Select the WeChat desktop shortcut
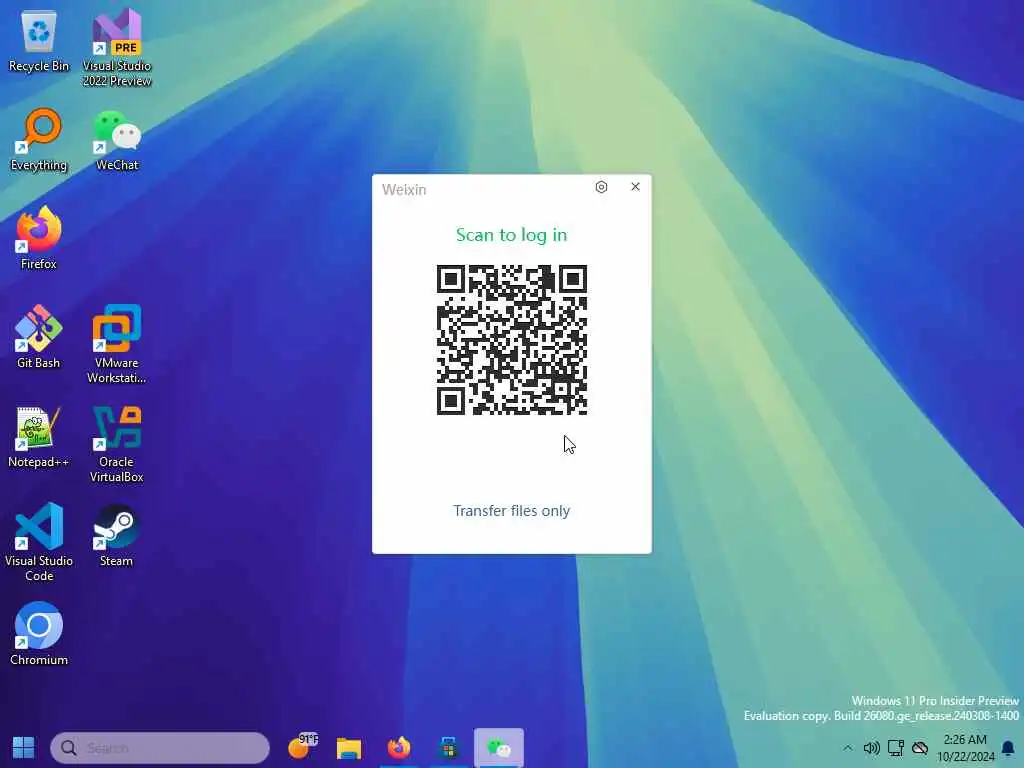Viewport: 1024px width, 768px height. pyautogui.click(x=117, y=140)
